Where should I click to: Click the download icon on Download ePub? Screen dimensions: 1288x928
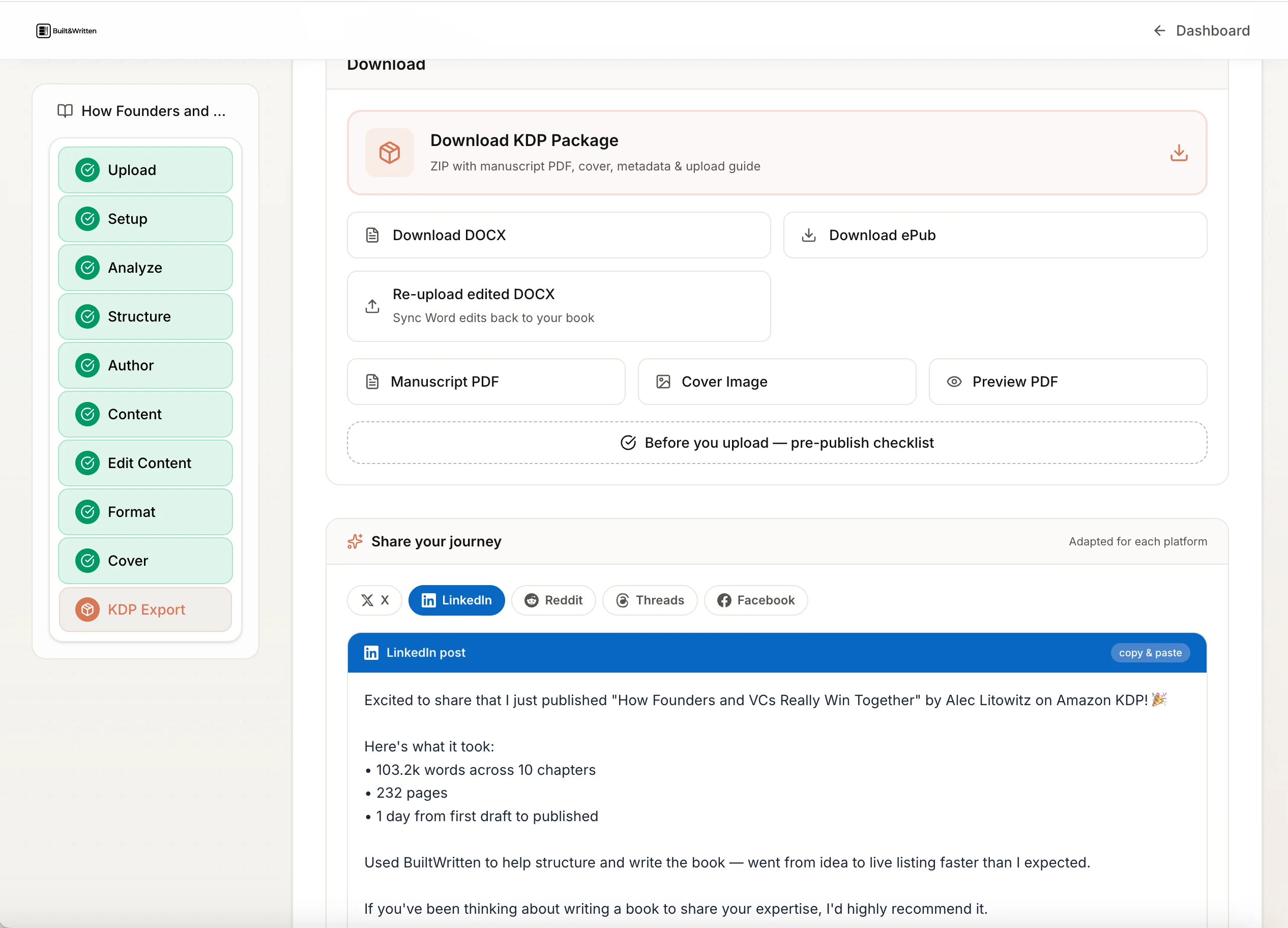tap(809, 235)
